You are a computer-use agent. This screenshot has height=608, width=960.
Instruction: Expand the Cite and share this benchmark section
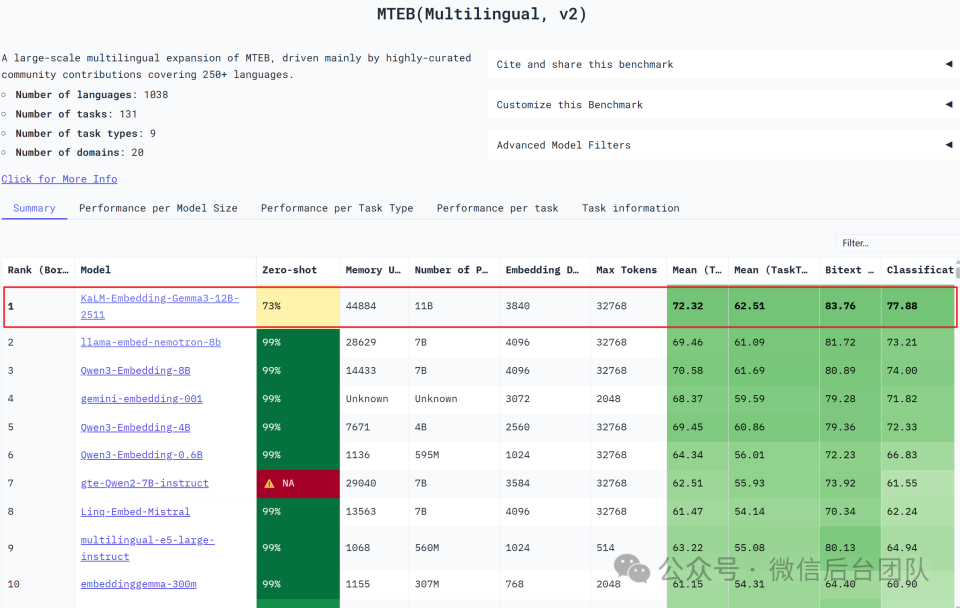point(724,64)
